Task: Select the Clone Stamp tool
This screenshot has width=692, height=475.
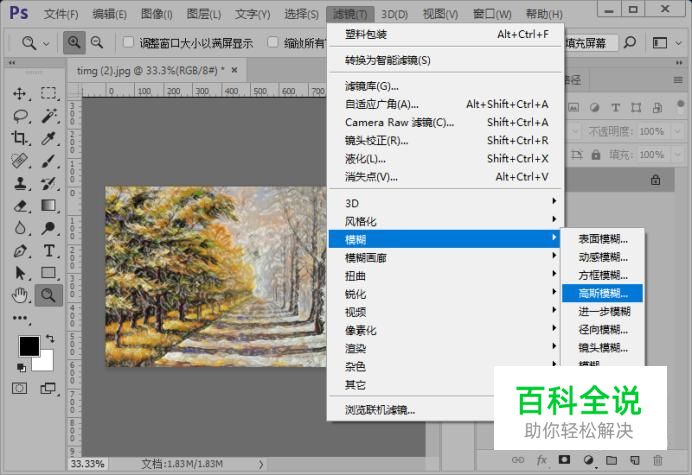Action: coord(20,183)
